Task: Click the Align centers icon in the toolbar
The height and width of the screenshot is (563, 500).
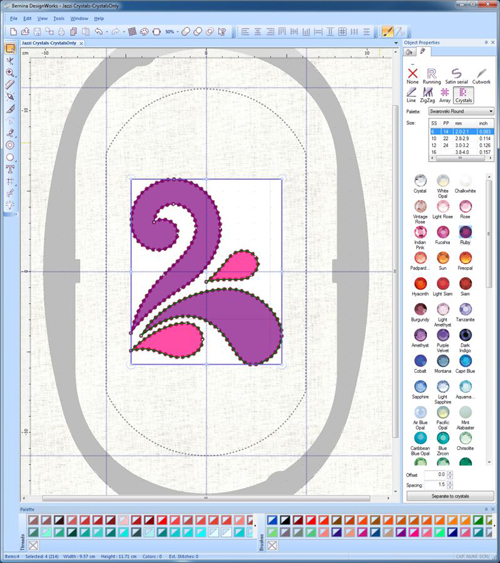Action: 258,32
